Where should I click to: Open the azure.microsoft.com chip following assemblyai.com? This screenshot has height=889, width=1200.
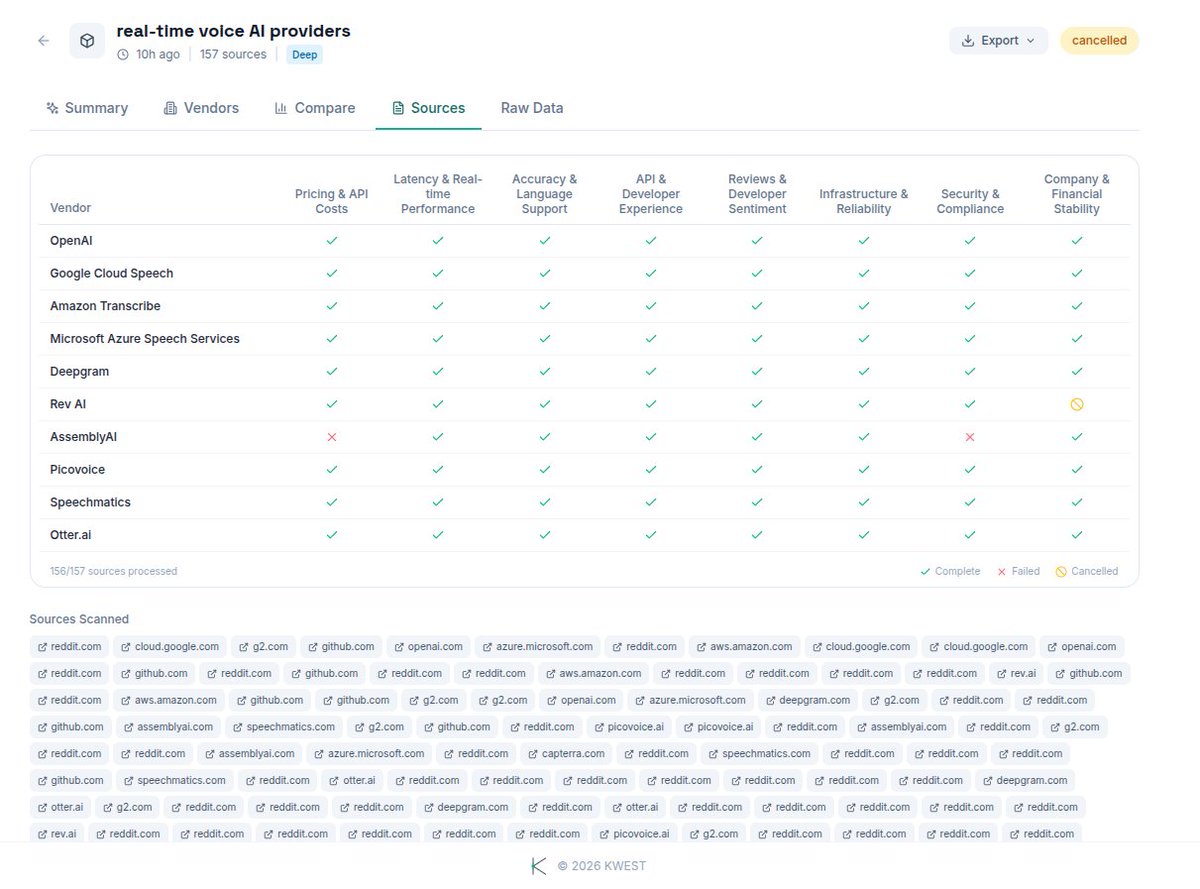click(369, 754)
